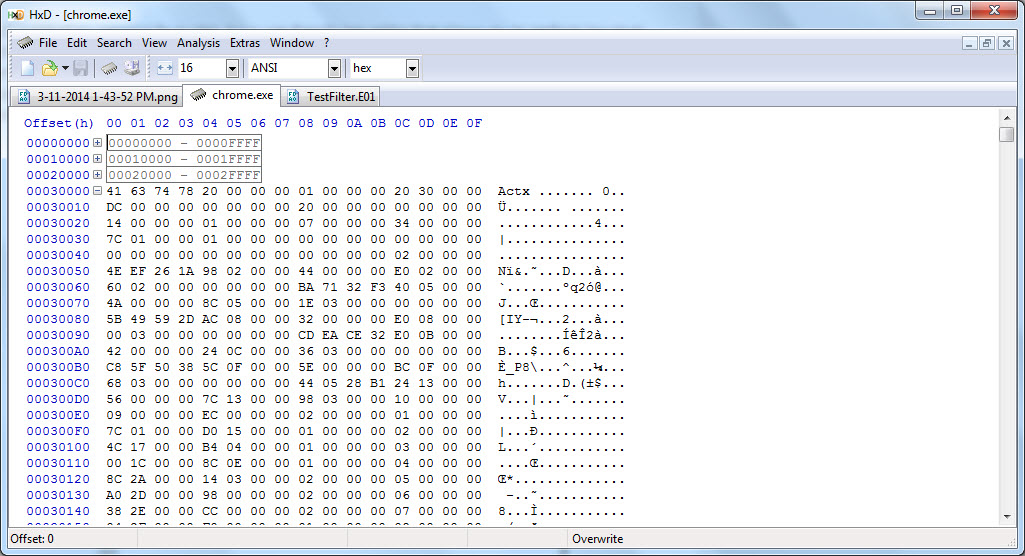Click offset label 00030140
The image size is (1025, 556).
[x=58, y=511]
